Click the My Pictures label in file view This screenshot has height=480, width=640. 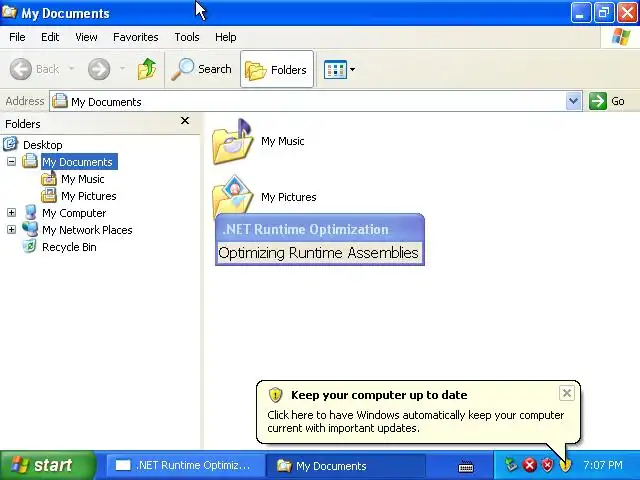(289, 197)
